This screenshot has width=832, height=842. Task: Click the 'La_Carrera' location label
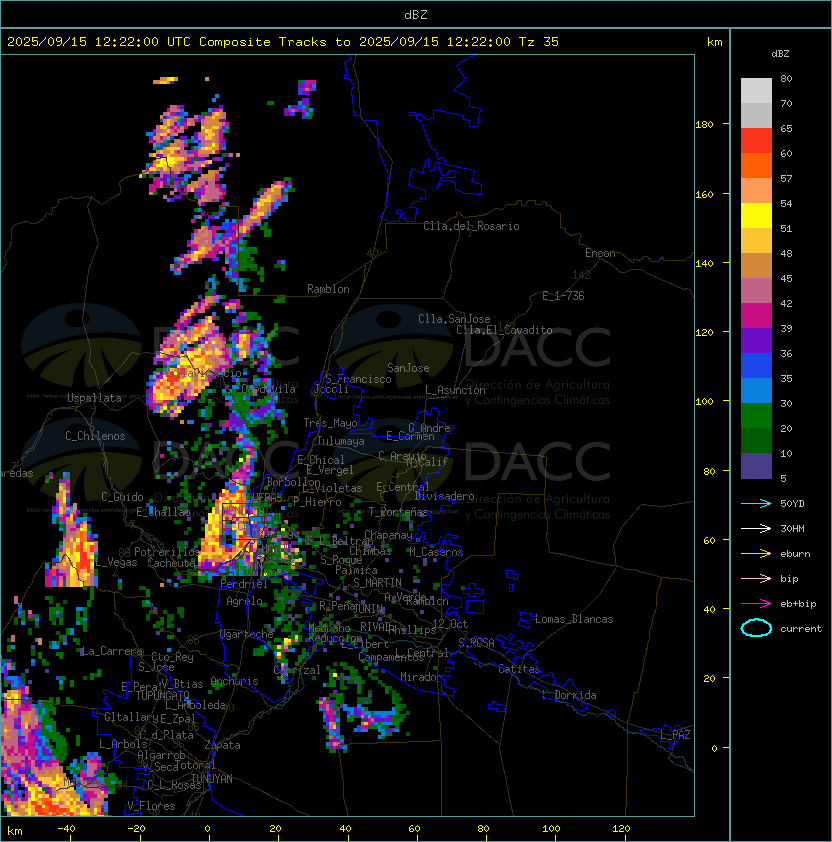click(x=112, y=651)
